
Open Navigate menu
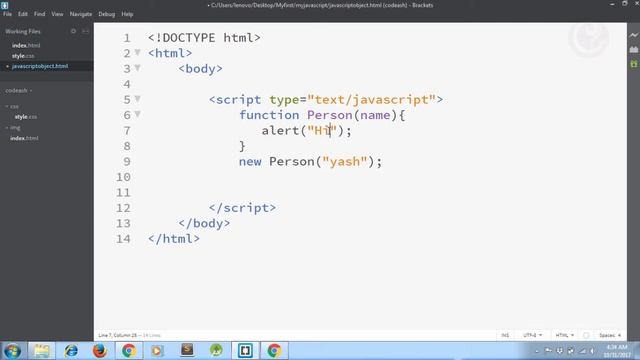(81, 14)
